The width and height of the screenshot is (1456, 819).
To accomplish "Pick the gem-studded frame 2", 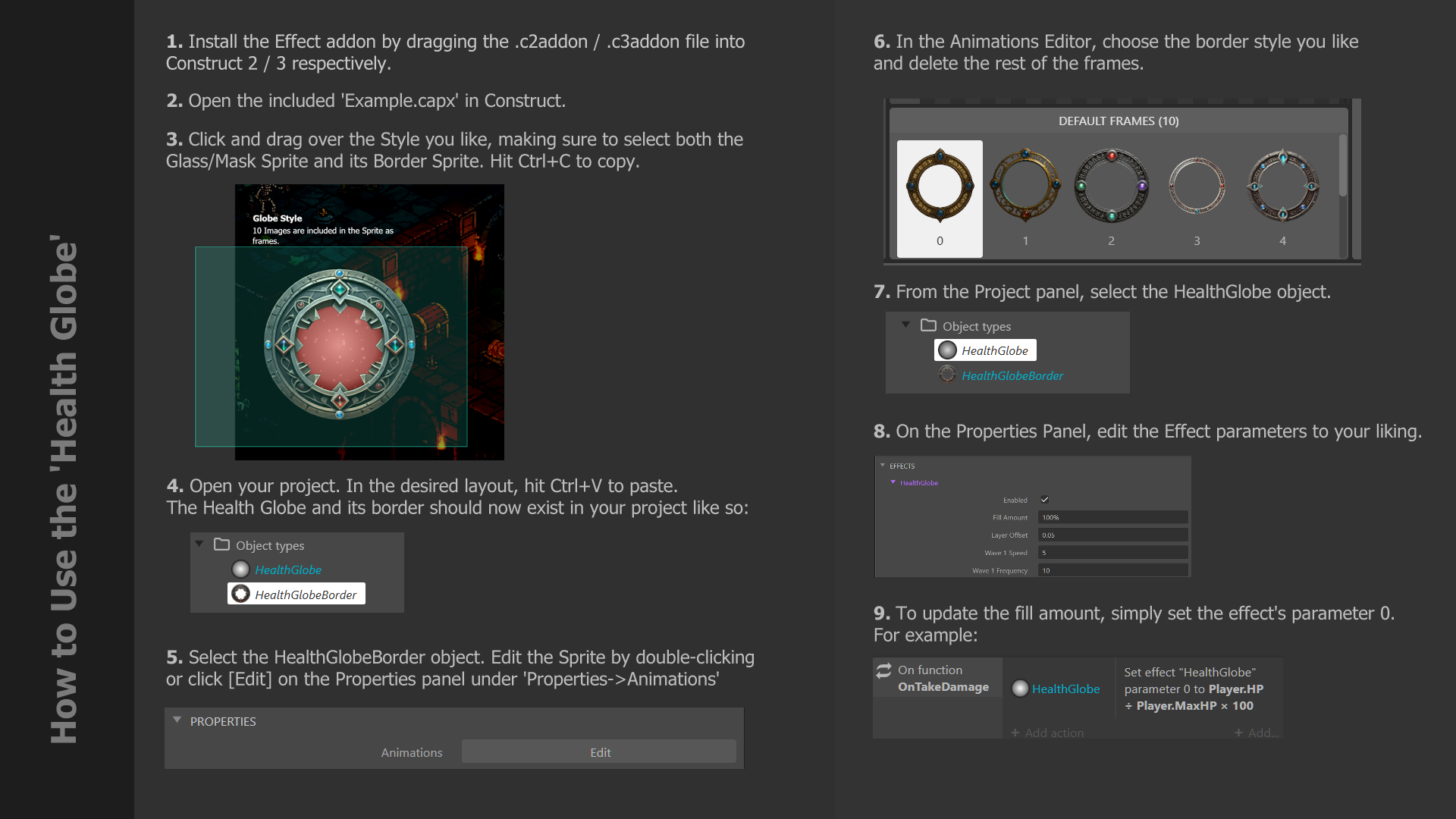I will (1111, 185).
